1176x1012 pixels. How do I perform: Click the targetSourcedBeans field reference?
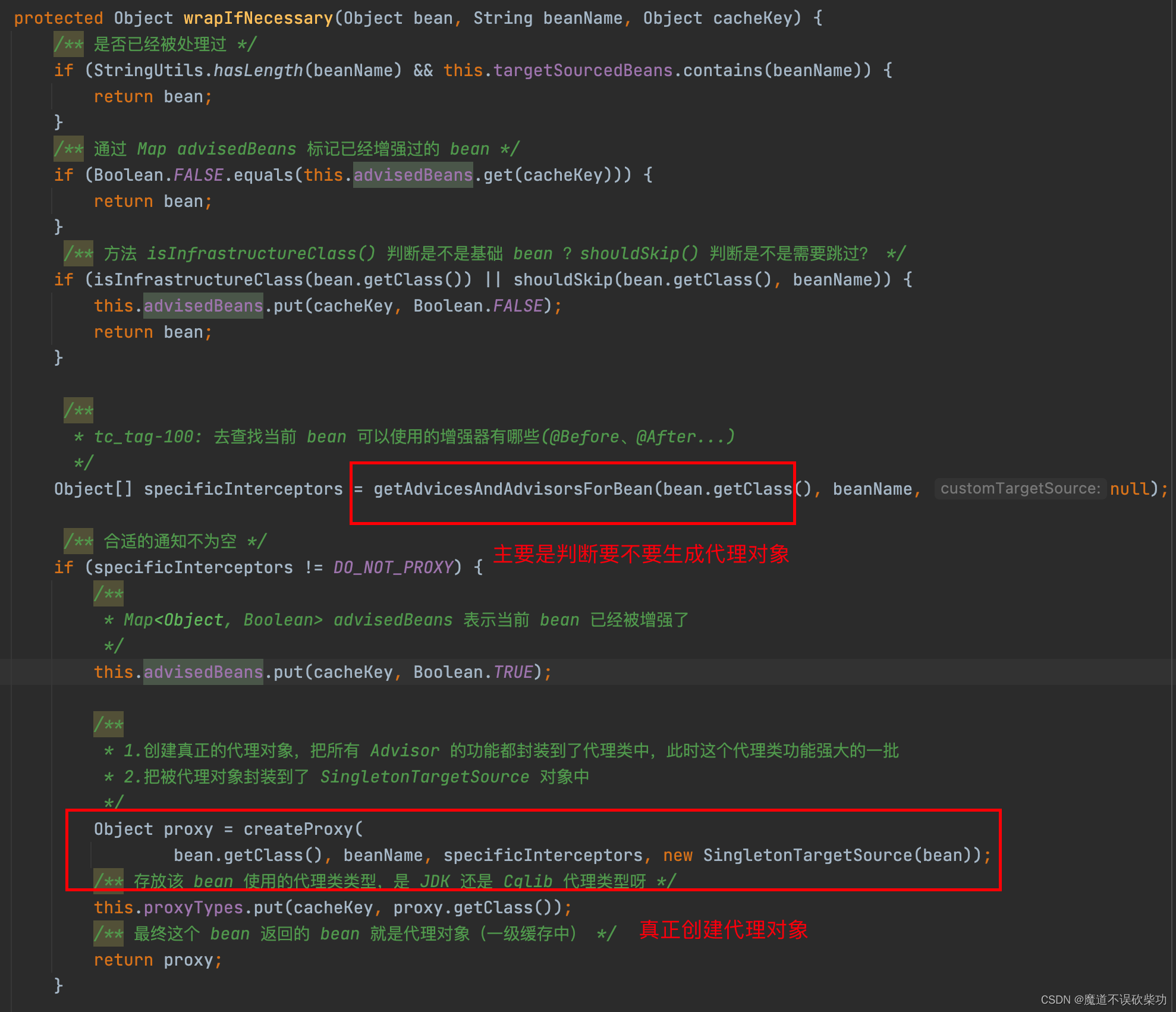(x=583, y=70)
